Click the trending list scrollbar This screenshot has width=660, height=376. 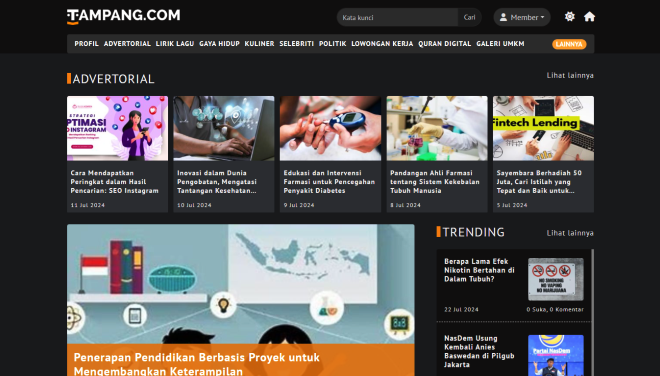tap(593, 312)
